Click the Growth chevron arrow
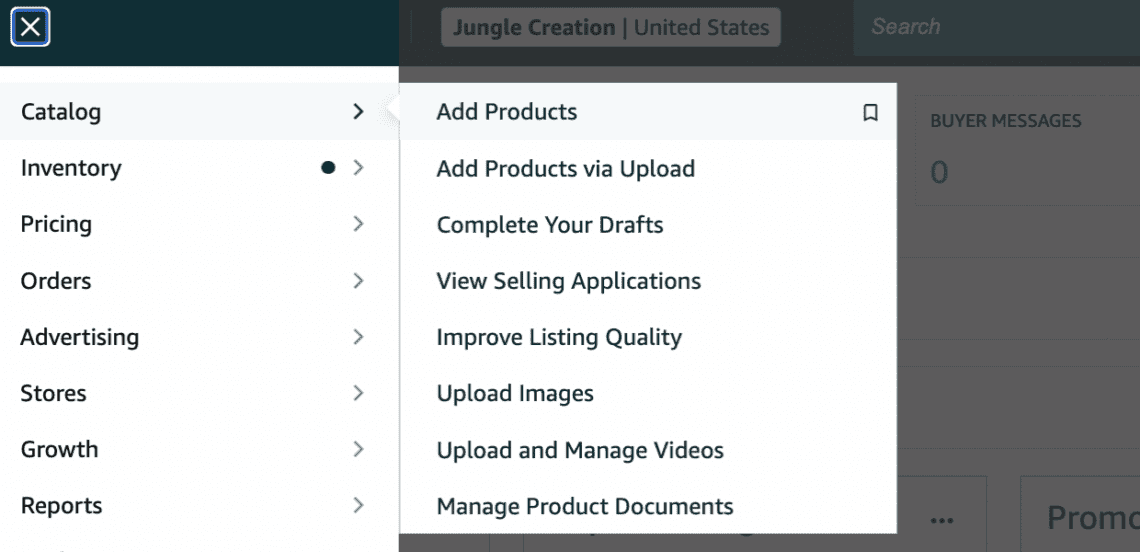Image resolution: width=1140 pixels, height=552 pixels. [358, 449]
